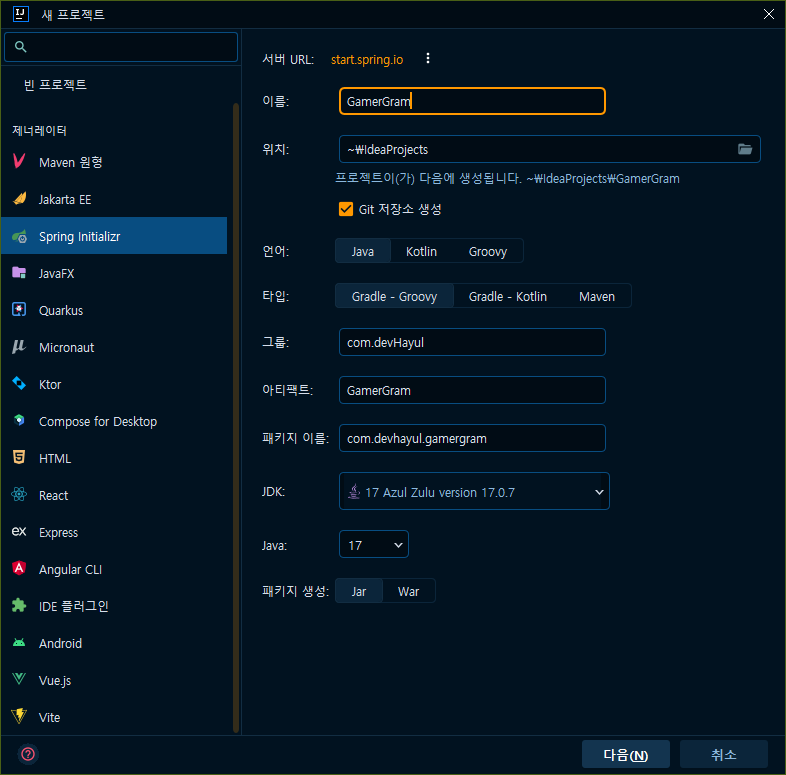The height and width of the screenshot is (775, 786).
Task: Click the Vue.js logo icon
Action: (x=19, y=679)
